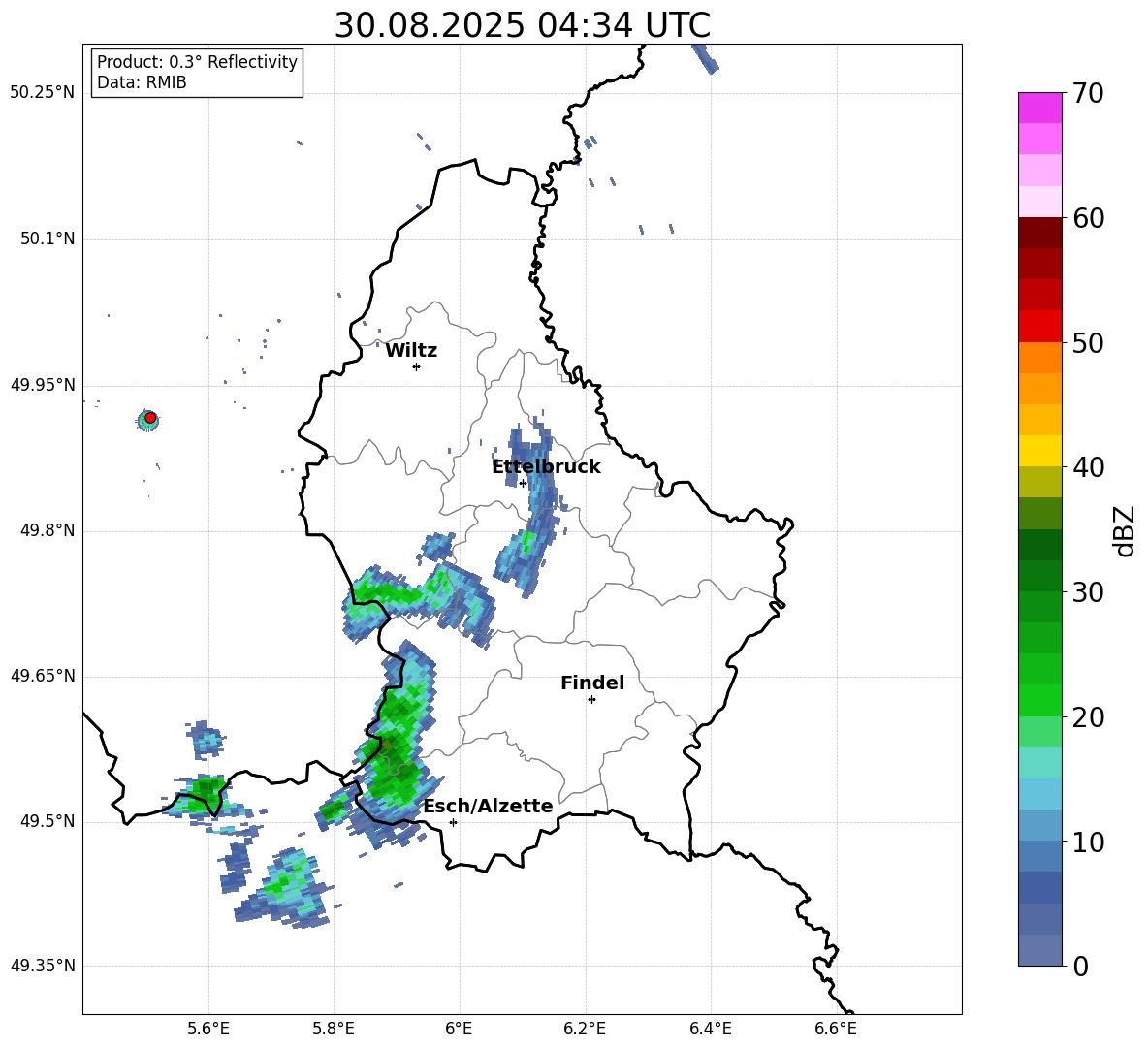Click the 30 colorbar tick label

(x=1088, y=592)
